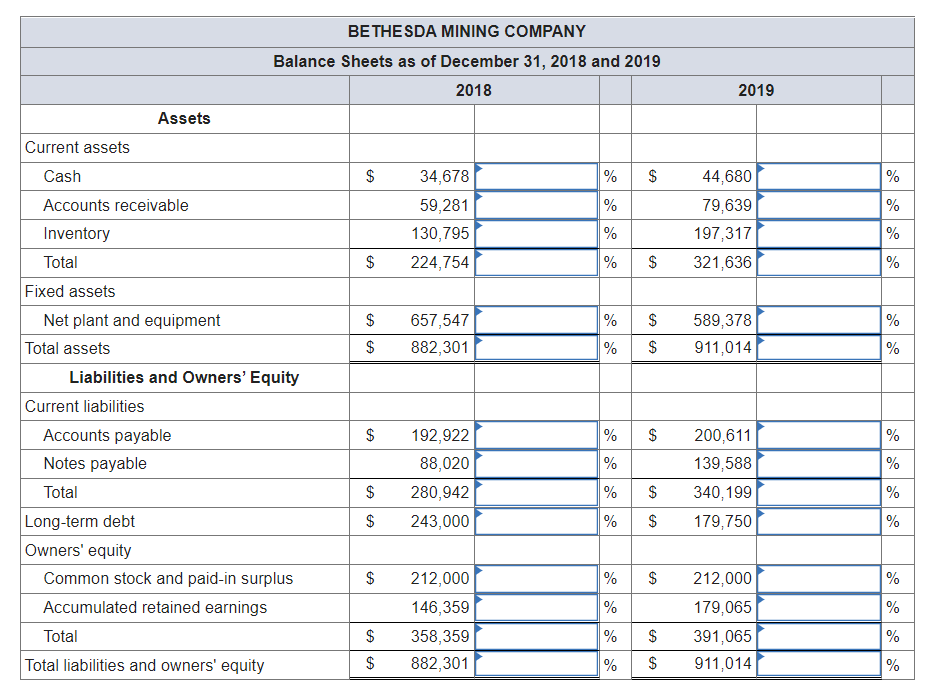Focus the 2018 Notes payable percentage input
This screenshot has width=943, height=692.
pyautogui.click(x=536, y=464)
